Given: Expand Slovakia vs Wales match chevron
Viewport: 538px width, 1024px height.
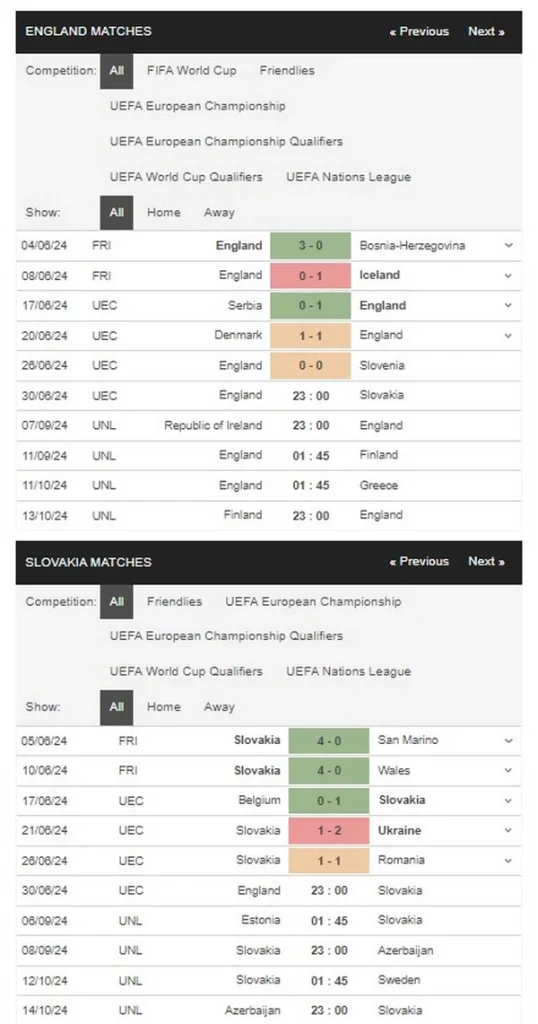Looking at the screenshot, I should point(509,771).
